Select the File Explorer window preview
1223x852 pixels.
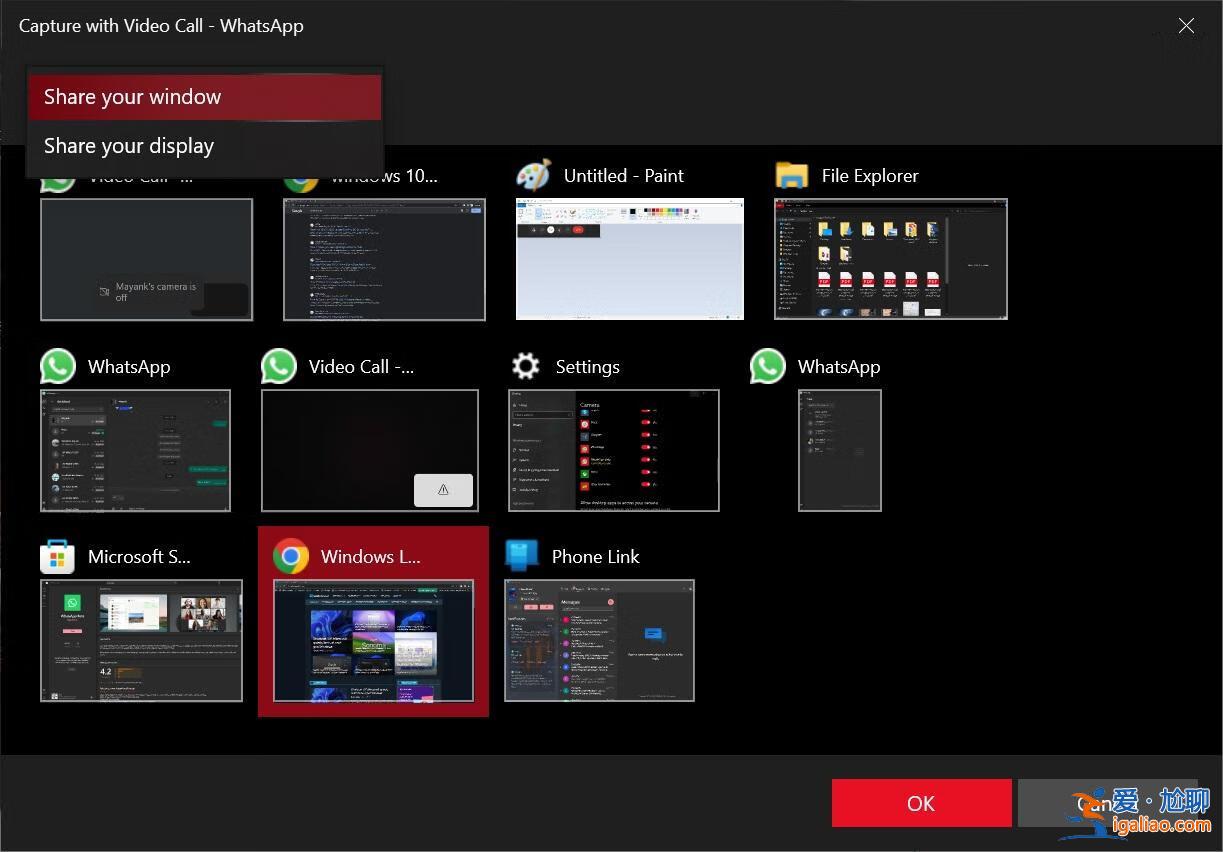click(890, 258)
